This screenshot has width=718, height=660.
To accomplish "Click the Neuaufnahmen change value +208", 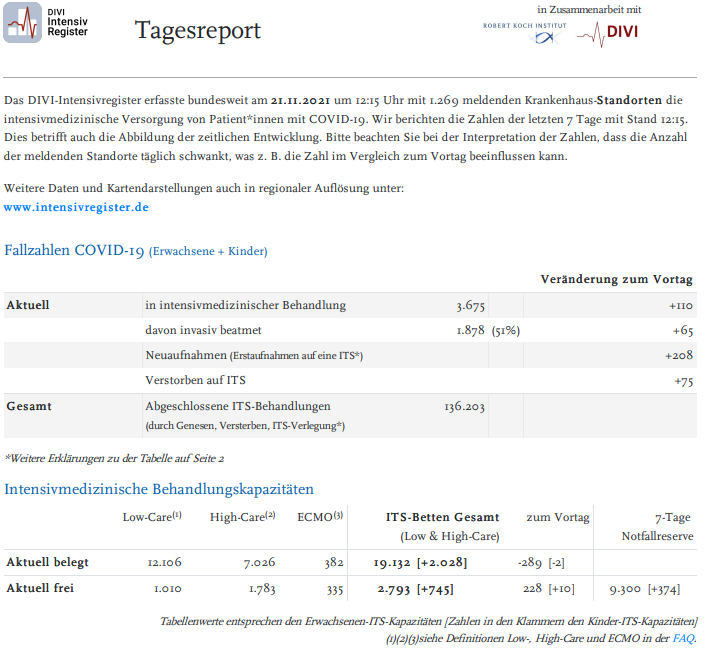I will click(x=680, y=355).
